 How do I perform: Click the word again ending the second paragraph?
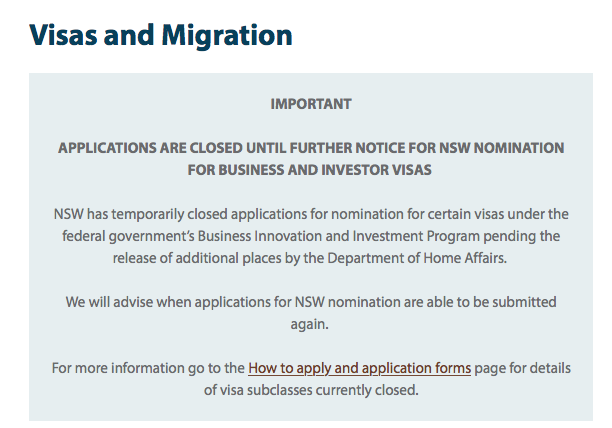point(310,325)
